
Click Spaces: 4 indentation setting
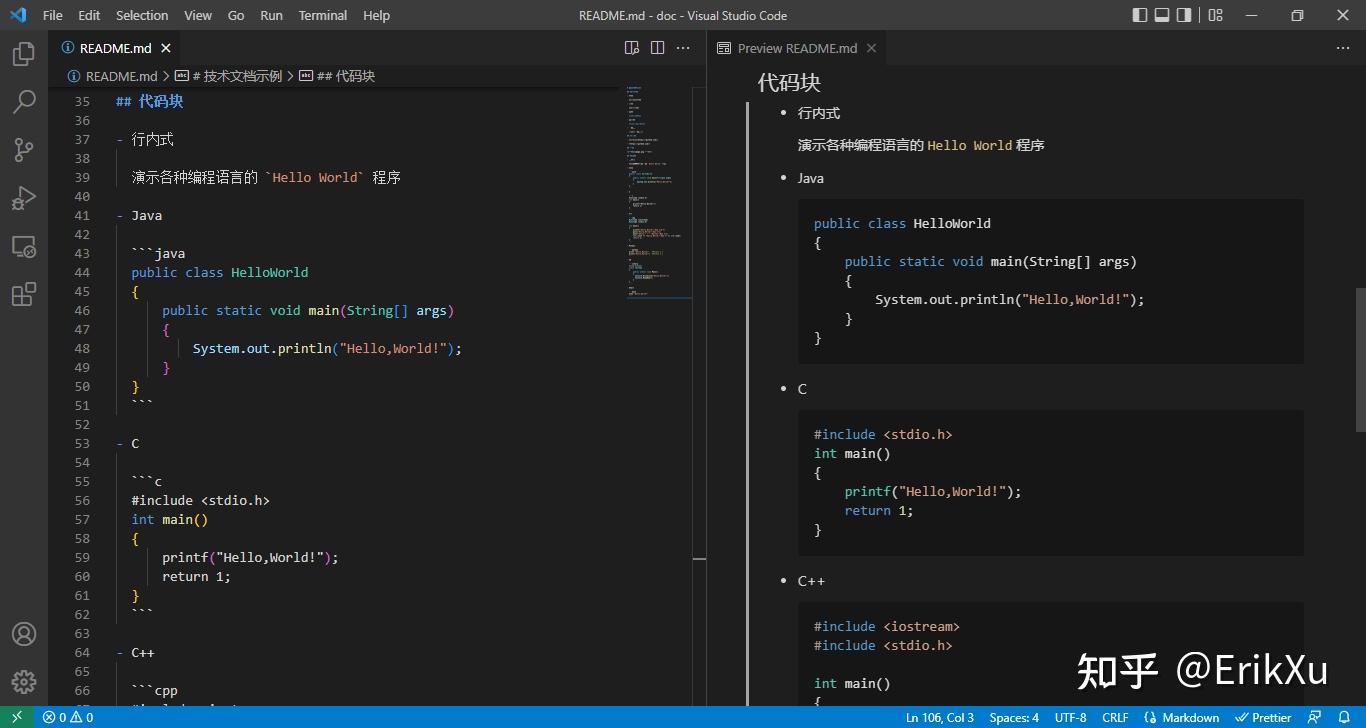point(1013,717)
